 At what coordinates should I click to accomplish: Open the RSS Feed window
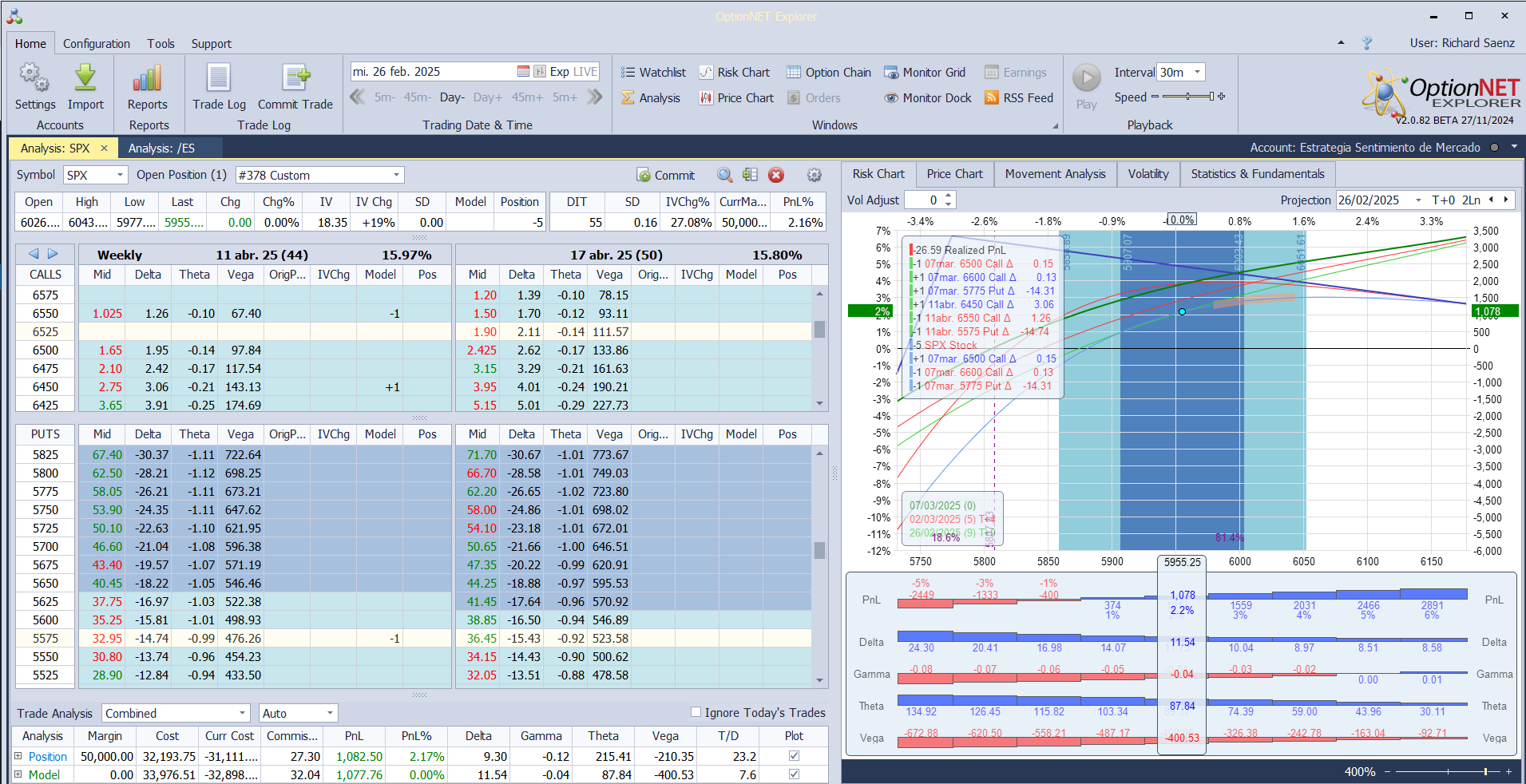coord(1019,98)
